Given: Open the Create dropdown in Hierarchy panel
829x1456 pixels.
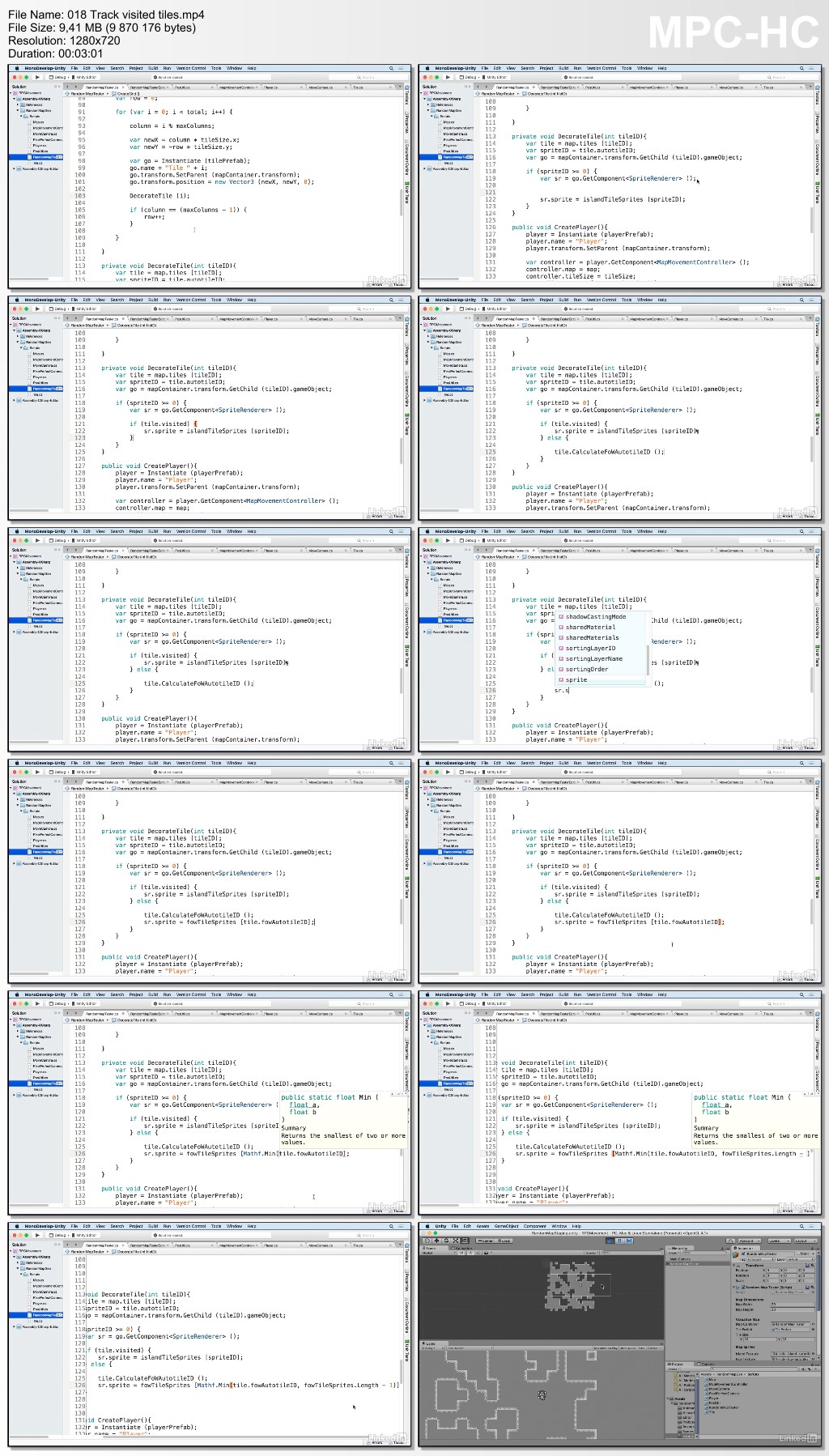Looking at the screenshot, I should click(x=674, y=1253).
